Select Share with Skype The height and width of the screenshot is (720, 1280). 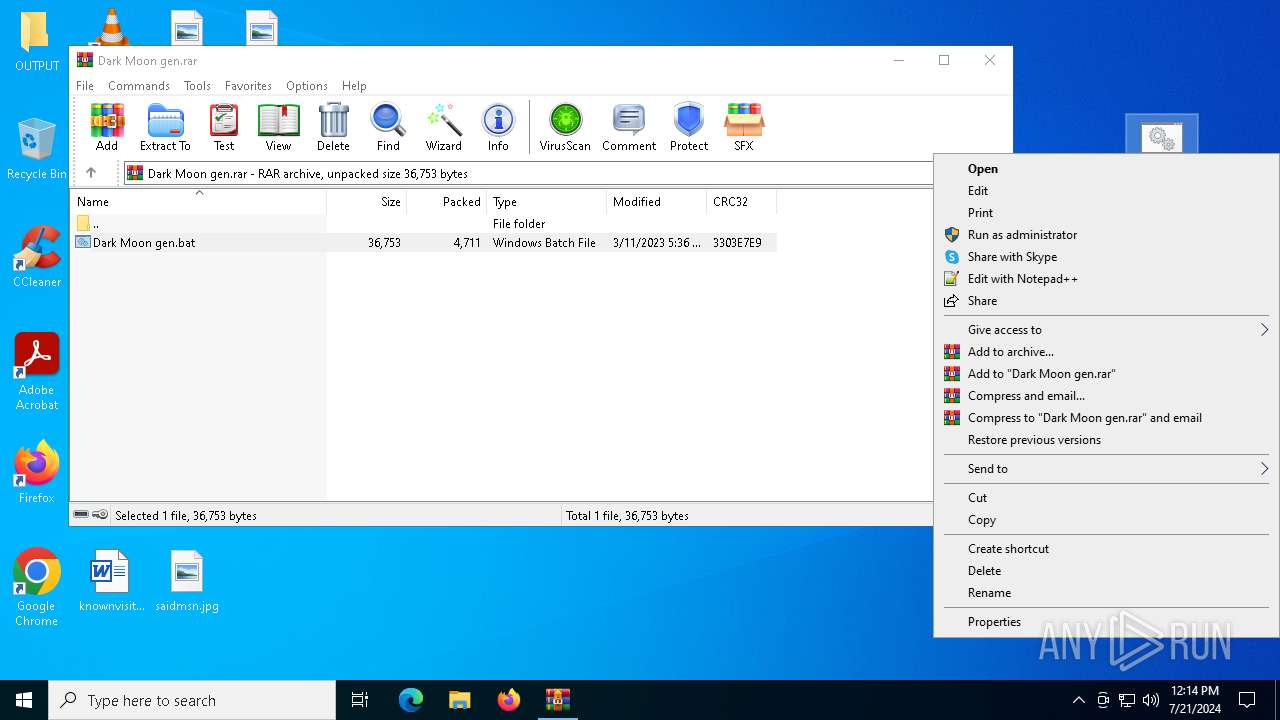point(1106,257)
